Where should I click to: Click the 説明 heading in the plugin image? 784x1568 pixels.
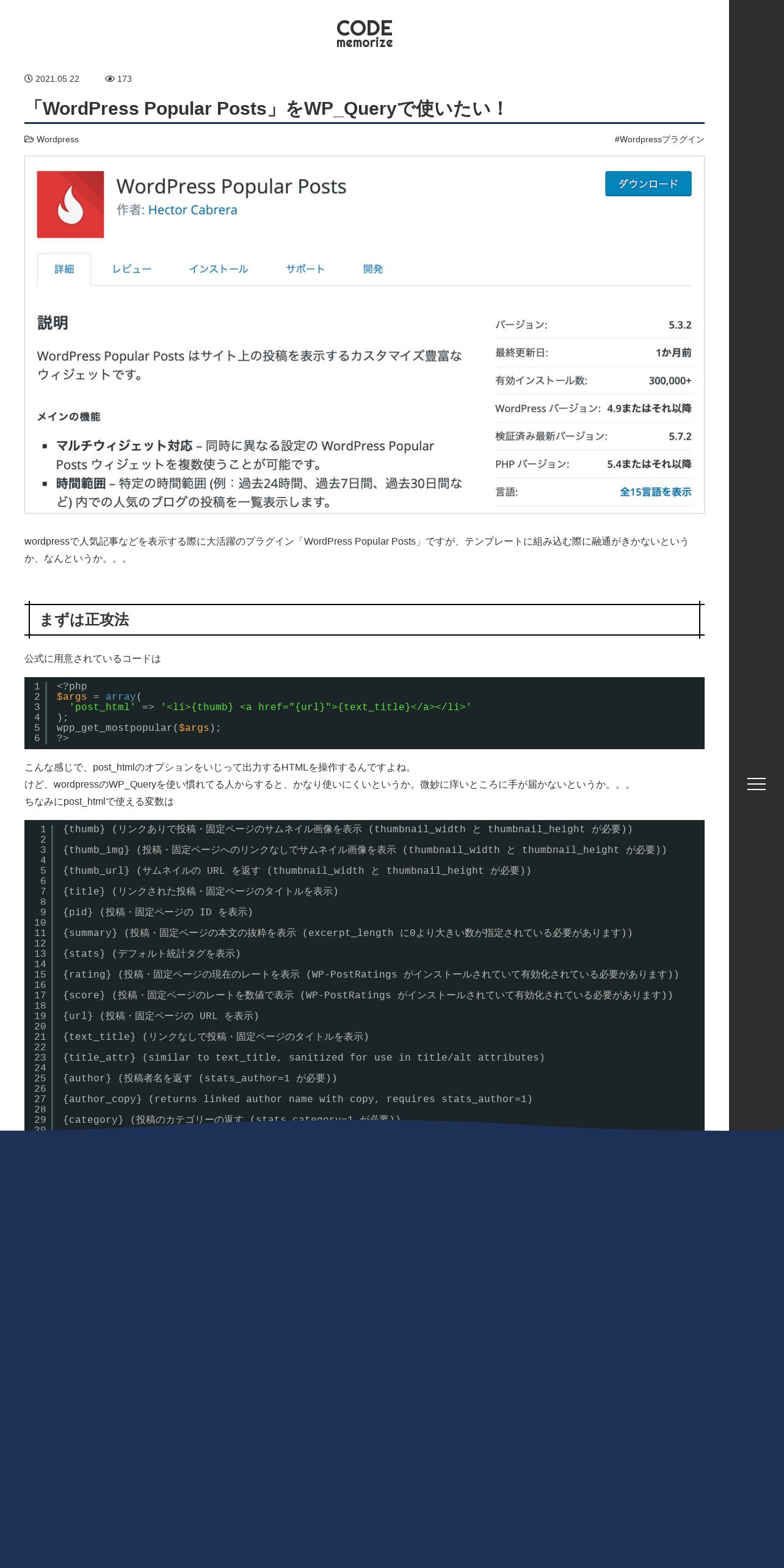tap(53, 323)
